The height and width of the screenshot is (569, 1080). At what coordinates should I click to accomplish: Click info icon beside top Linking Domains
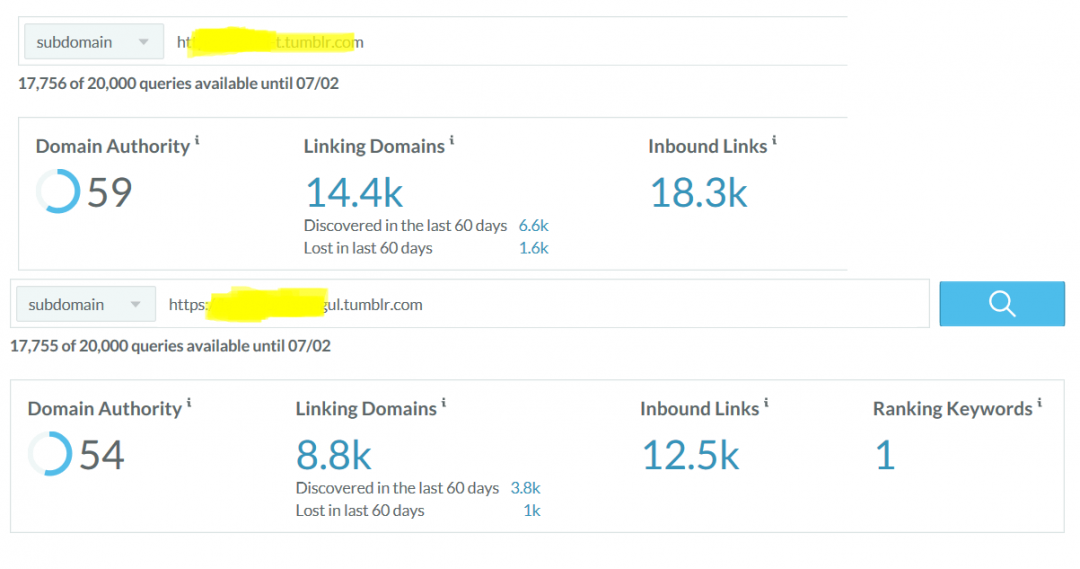452,142
